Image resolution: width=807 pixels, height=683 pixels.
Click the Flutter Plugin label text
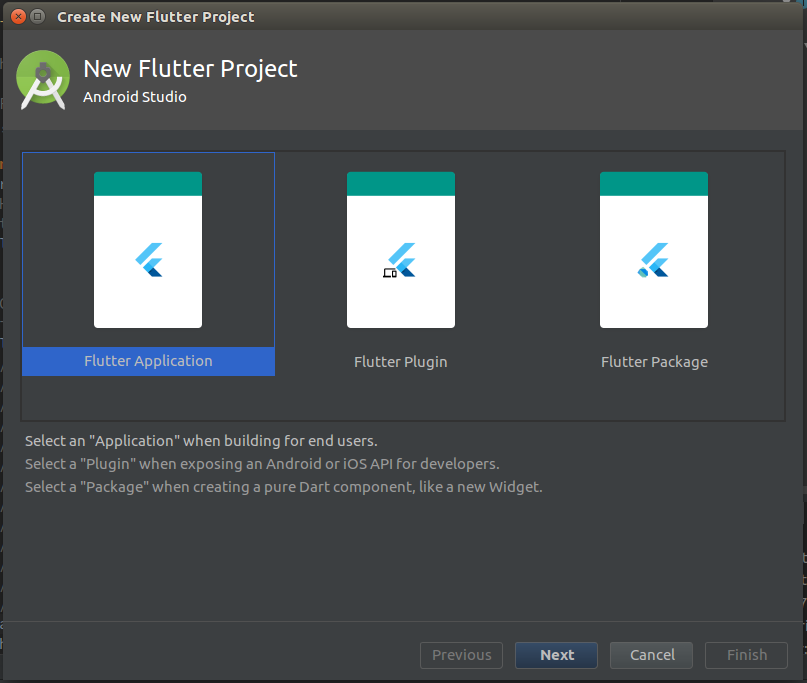pyautogui.click(x=400, y=361)
